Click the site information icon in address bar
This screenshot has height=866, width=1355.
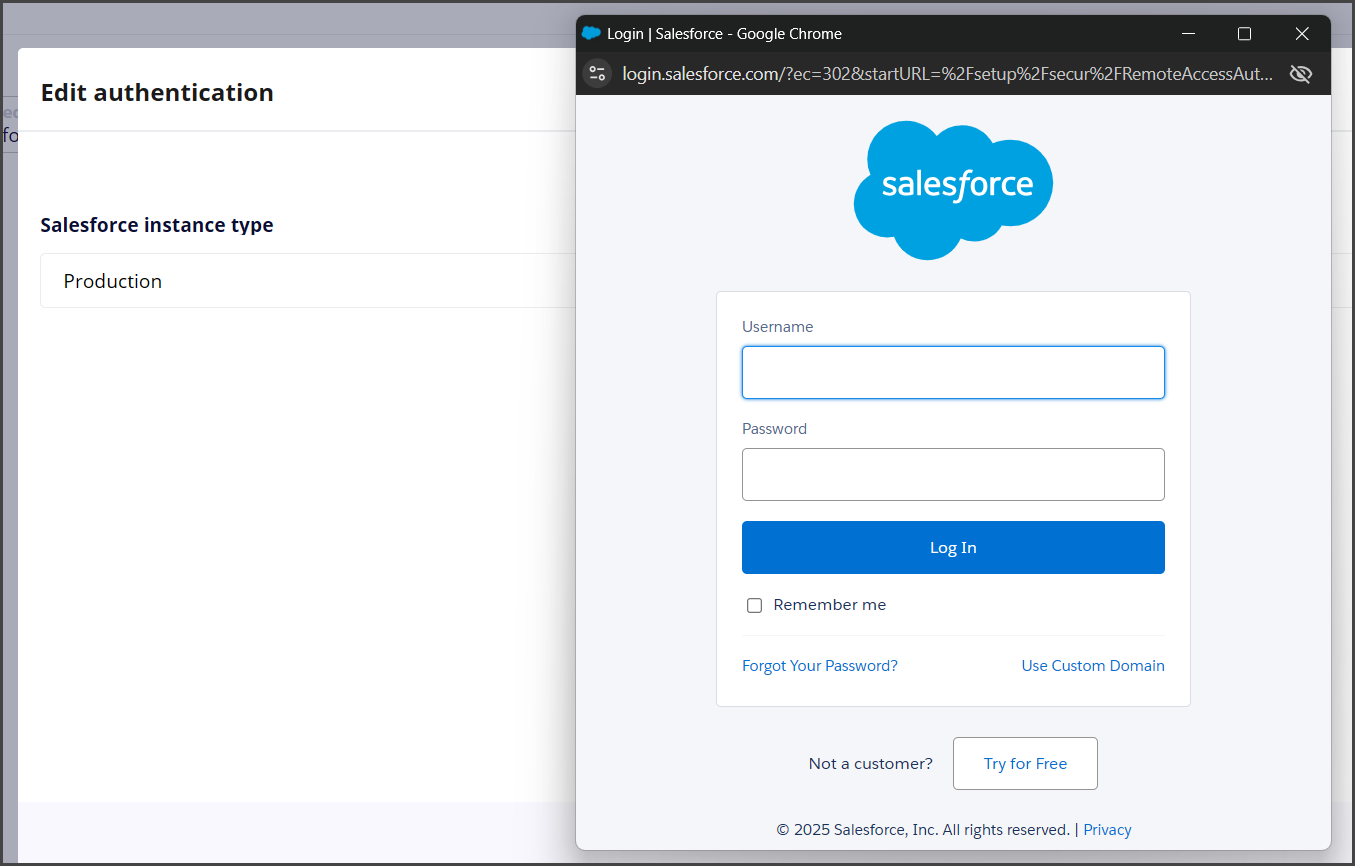(x=597, y=73)
